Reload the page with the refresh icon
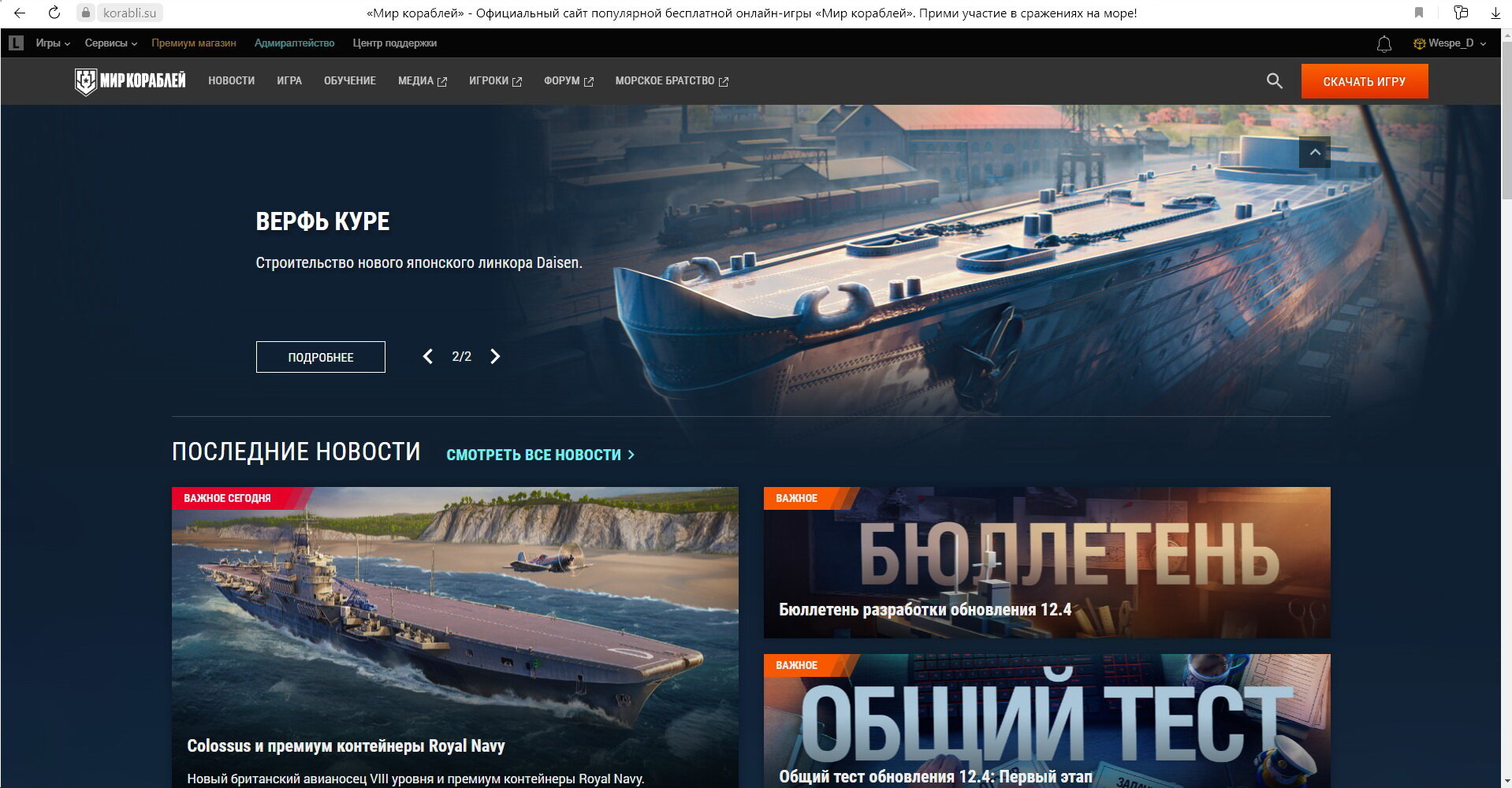 pyautogui.click(x=54, y=13)
